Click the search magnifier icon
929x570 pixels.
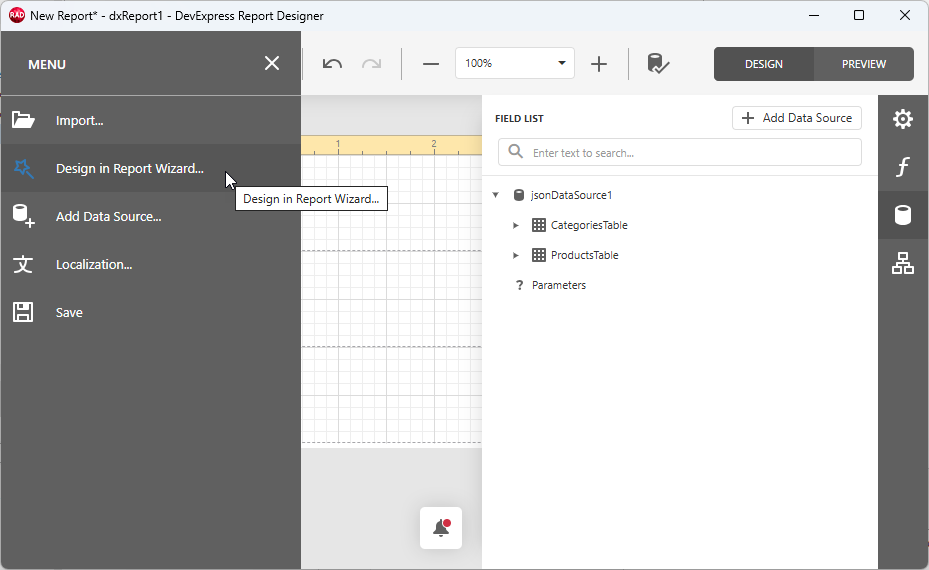(x=515, y=152)
